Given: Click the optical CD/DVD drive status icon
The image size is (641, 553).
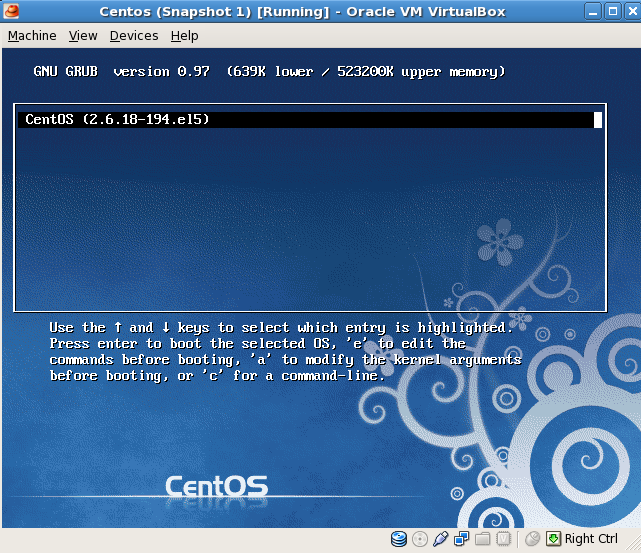Looking at the screenshot, I should point(420,539).
